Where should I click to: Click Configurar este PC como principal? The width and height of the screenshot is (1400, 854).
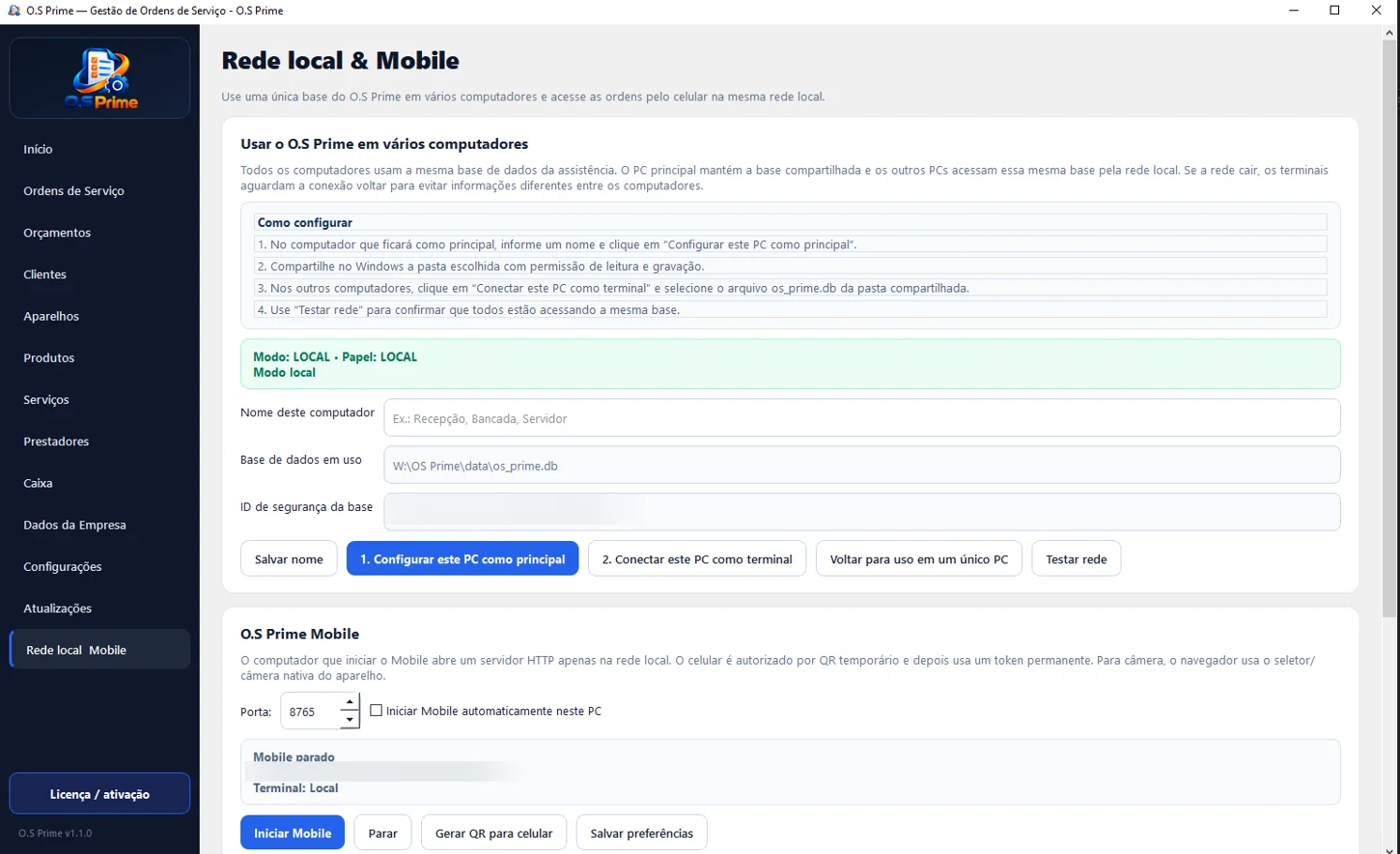click(x=462, y=559)
